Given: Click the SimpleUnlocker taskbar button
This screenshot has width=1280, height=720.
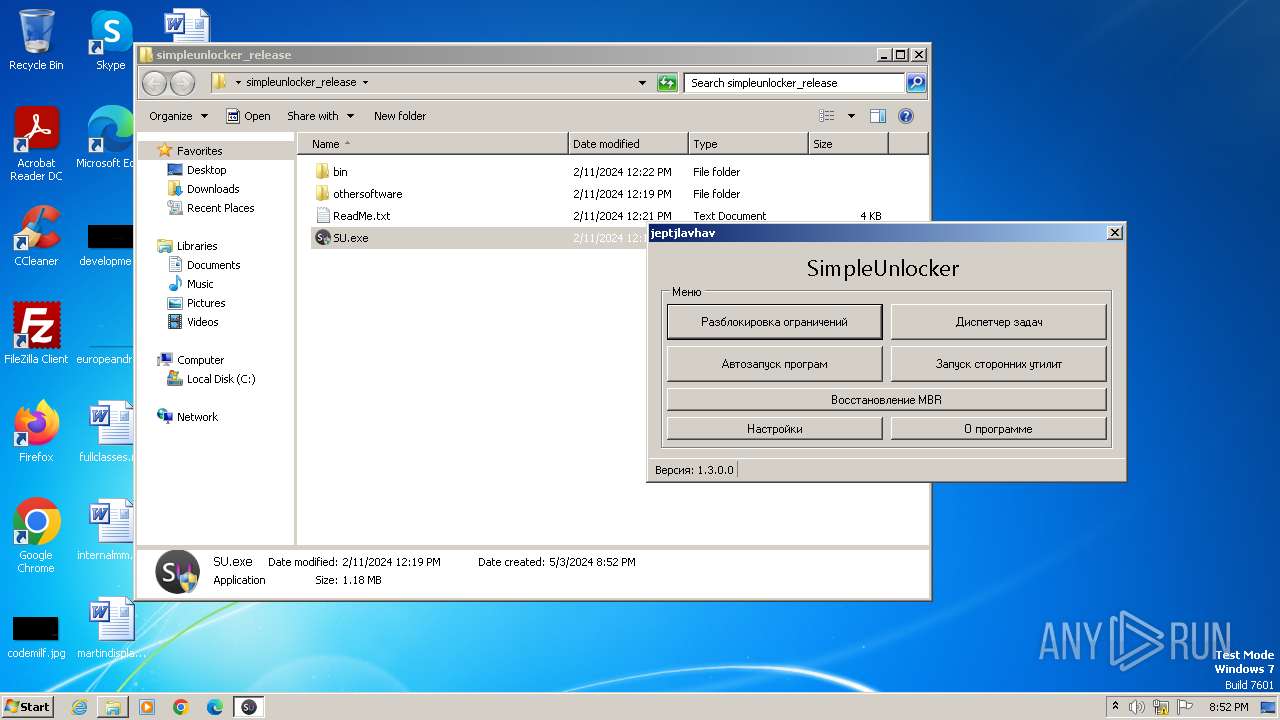Looking at the screenshot, I should (249, 706).
